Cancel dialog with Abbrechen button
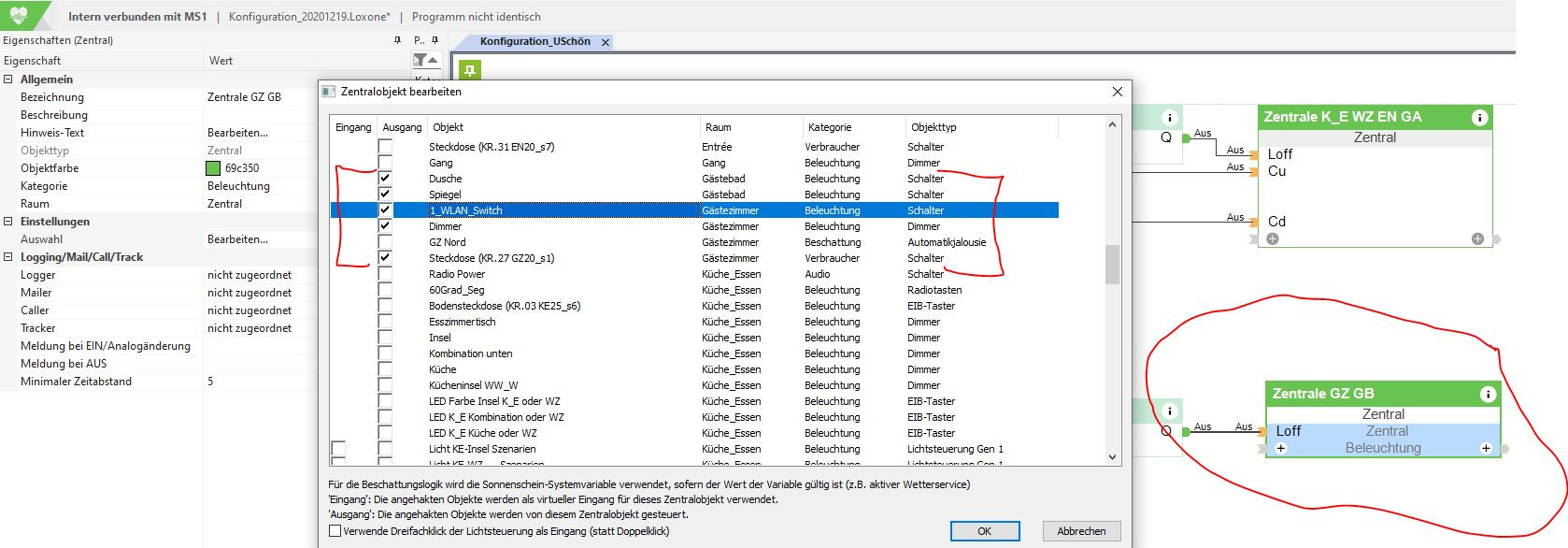The image size is (1568, 548). coord(1081,531)
